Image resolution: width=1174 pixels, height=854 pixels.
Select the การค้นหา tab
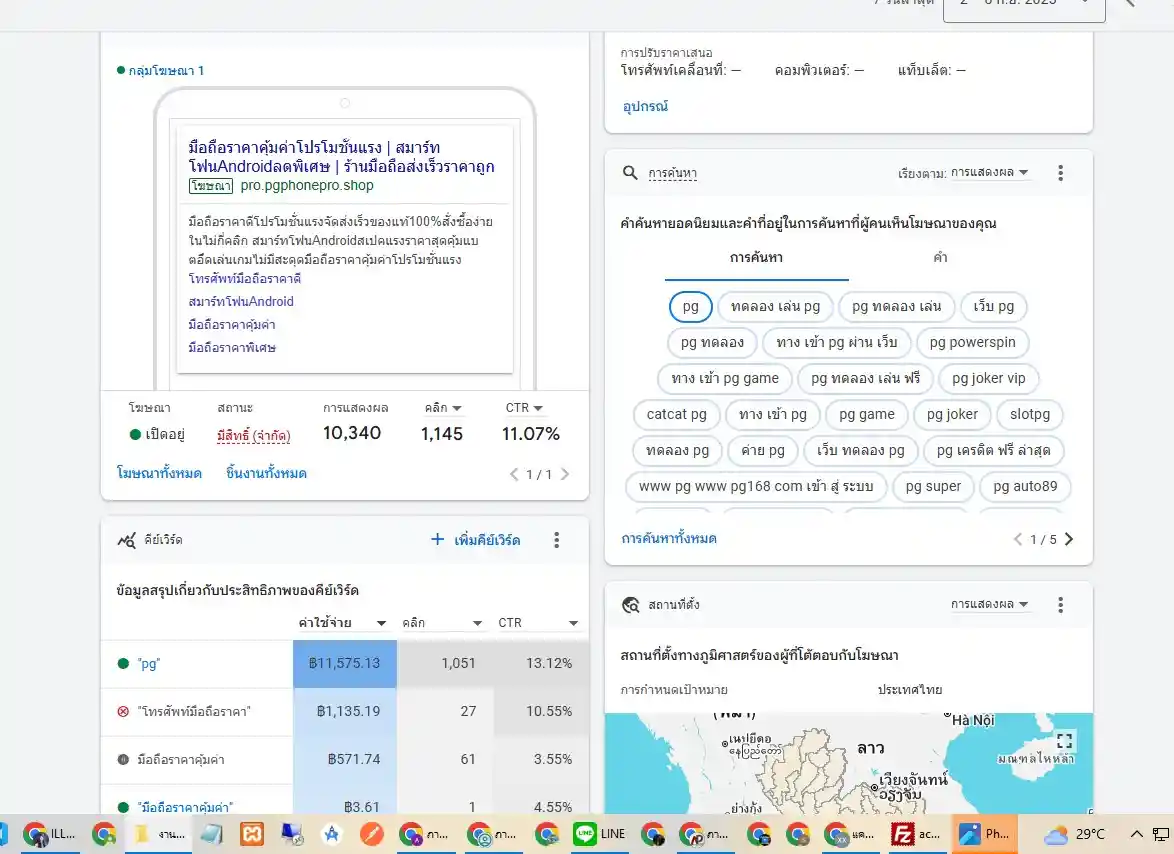point(757,257)
